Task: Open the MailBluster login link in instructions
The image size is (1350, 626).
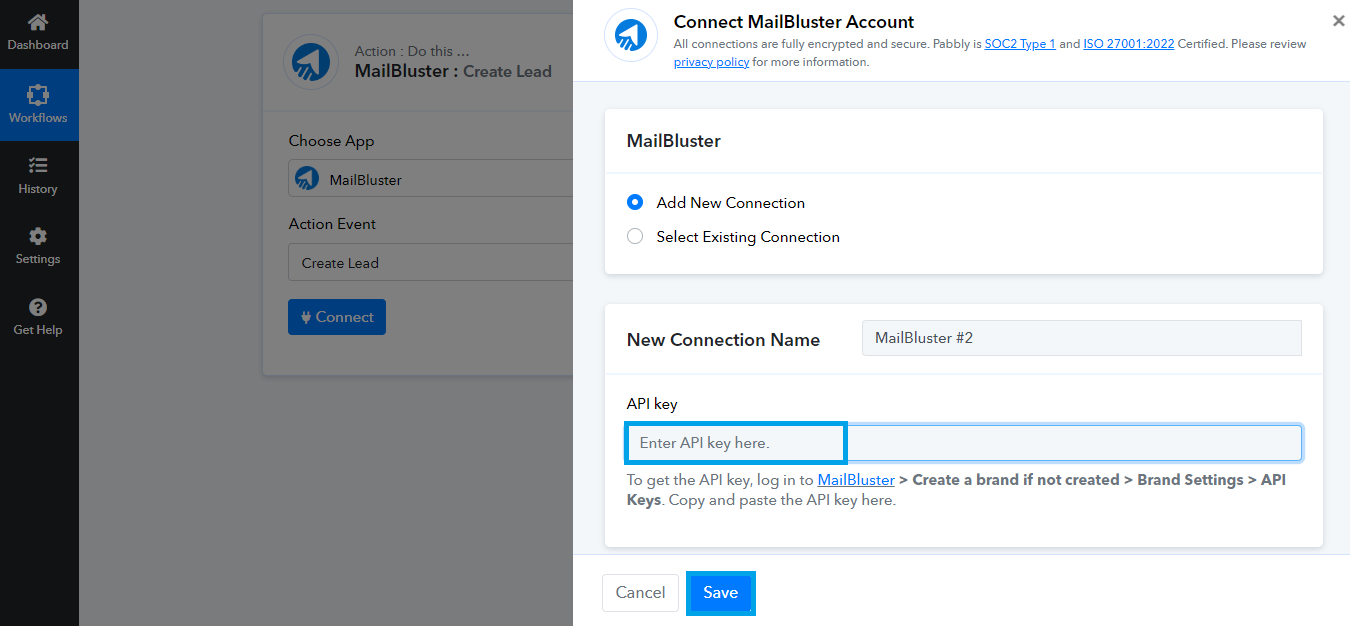Action: coord(856,480)
